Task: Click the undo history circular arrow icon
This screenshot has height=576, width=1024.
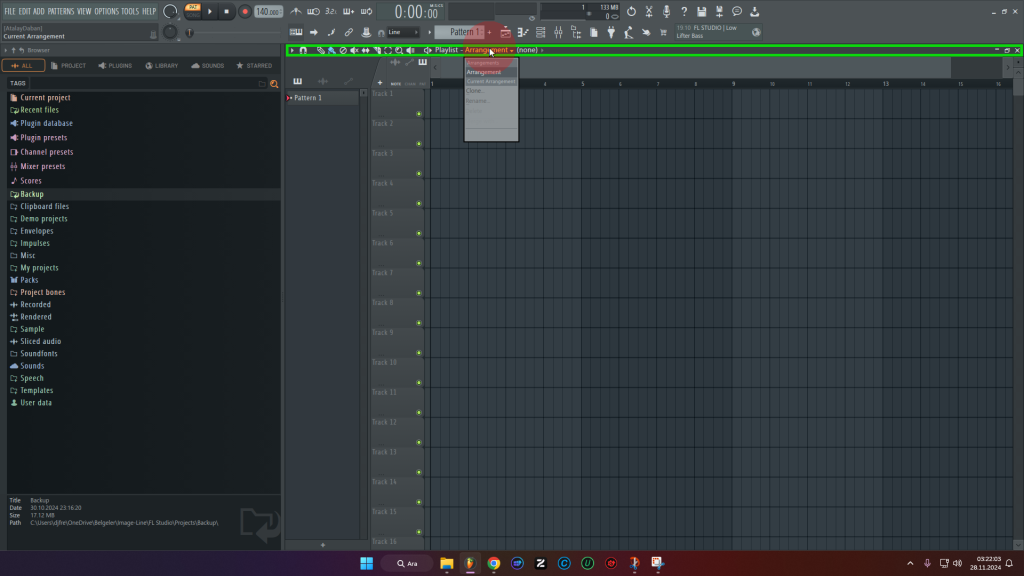Action: 631,11
